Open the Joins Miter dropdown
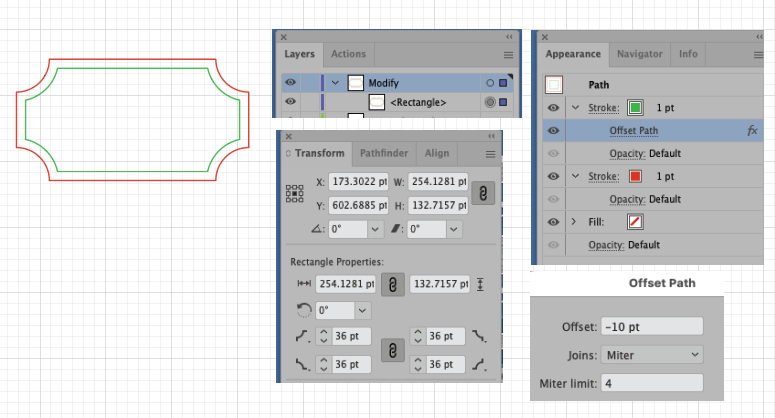The height and width of the screenshot is (418, 775). point(652,355)
